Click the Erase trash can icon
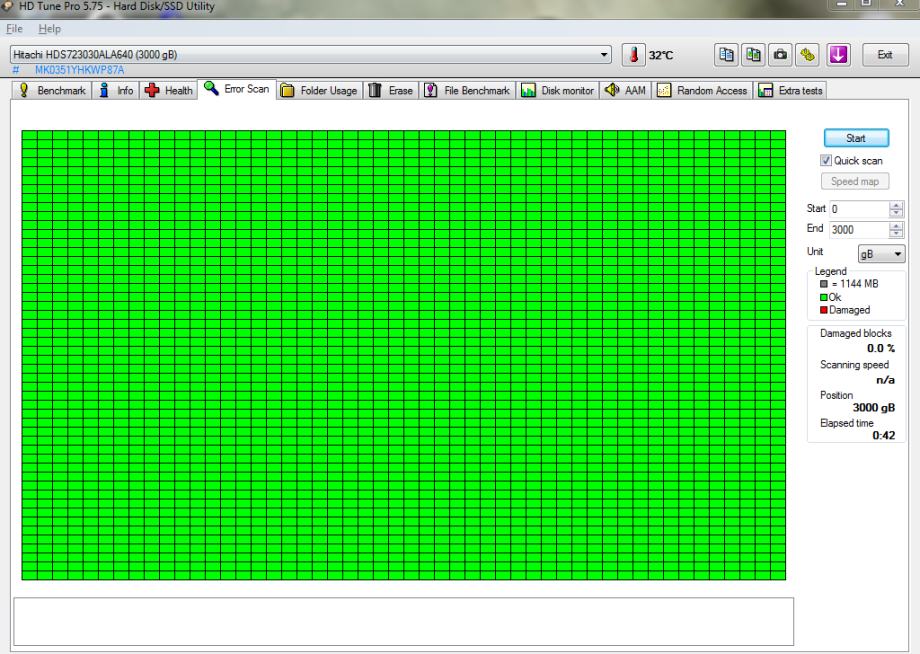Screen dimensions: 920x654 tap(375, 90)
